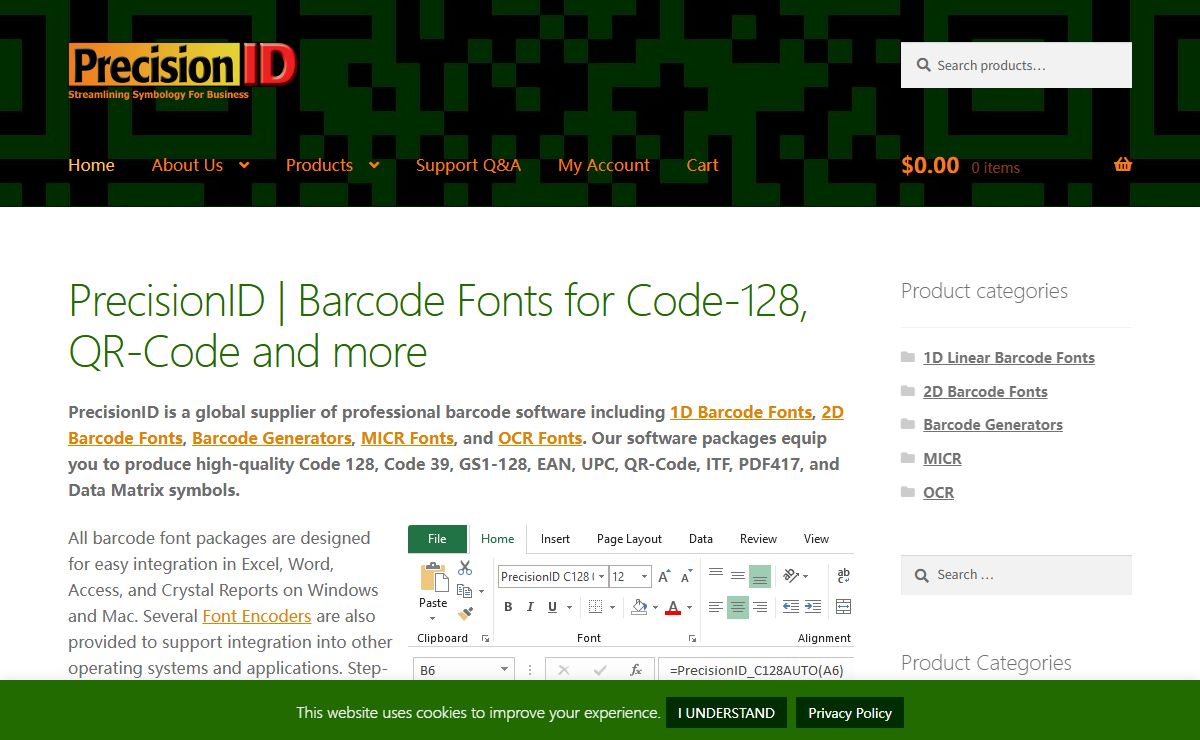
Task: Open the 1D Linear Barcode Fonts category
Action: [x=1009, y=357]
